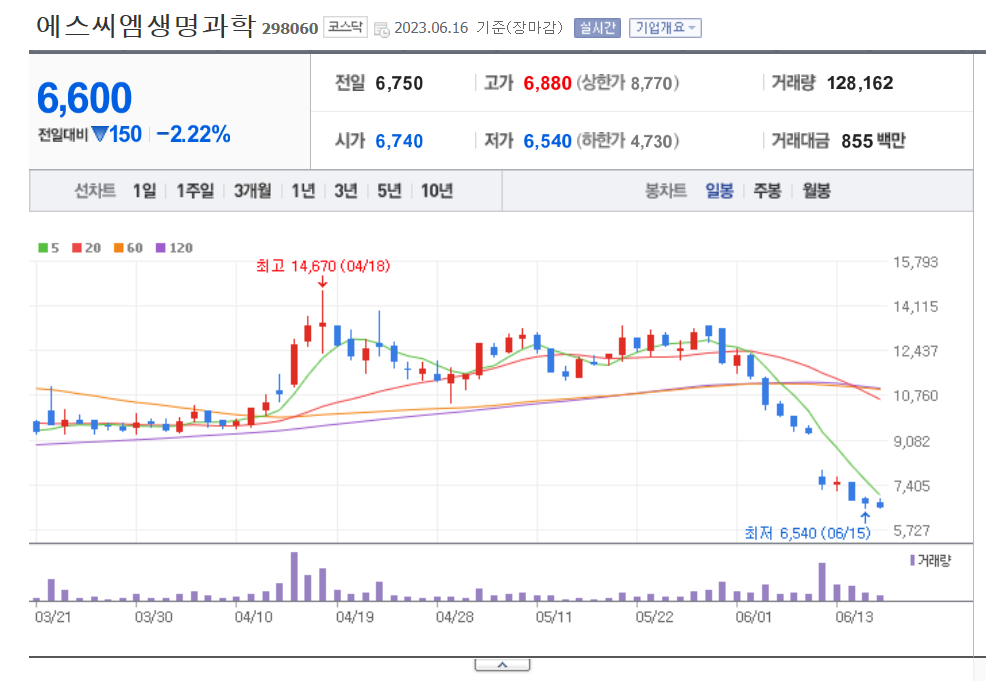Click the 04/10 date axis label
Image resolution: width=986 pixels, height=681 pixels.
click(253, 617)
